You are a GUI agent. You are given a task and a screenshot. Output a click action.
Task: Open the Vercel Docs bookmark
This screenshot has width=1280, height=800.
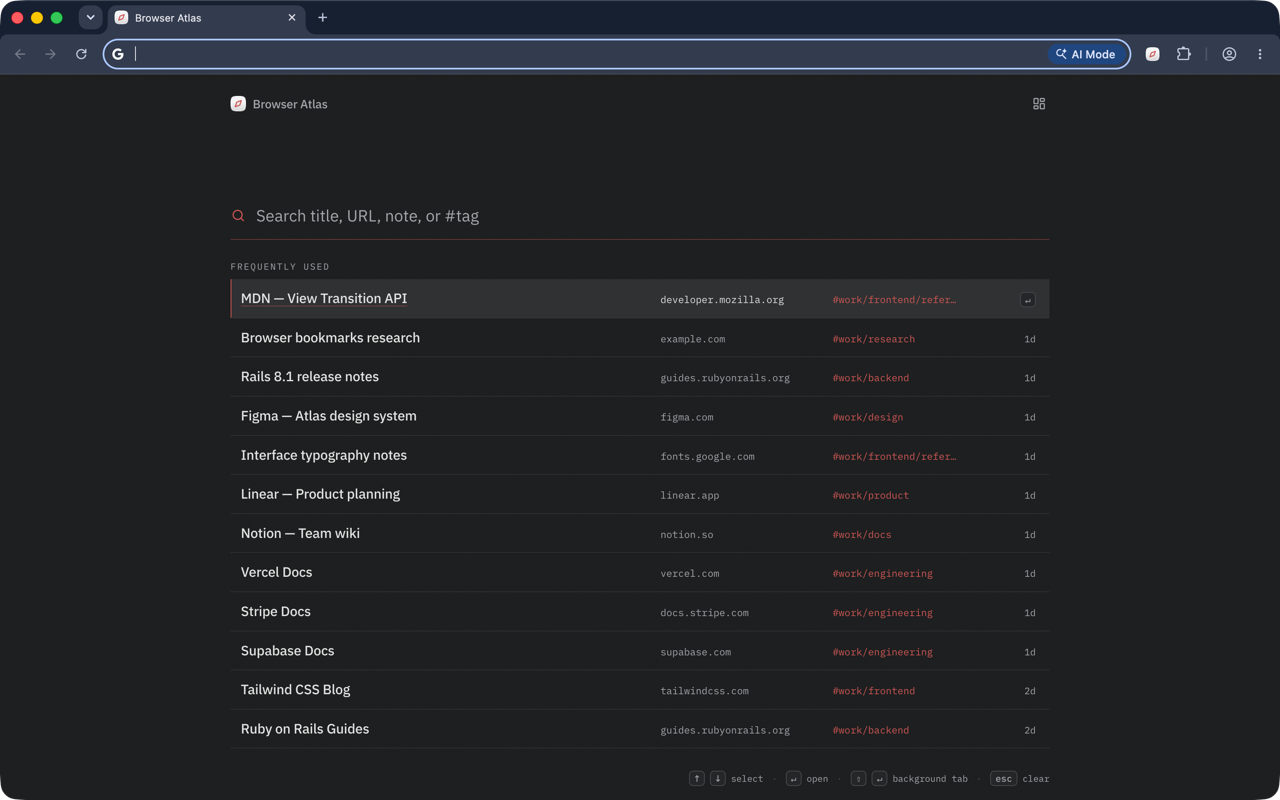coord(640,572)
